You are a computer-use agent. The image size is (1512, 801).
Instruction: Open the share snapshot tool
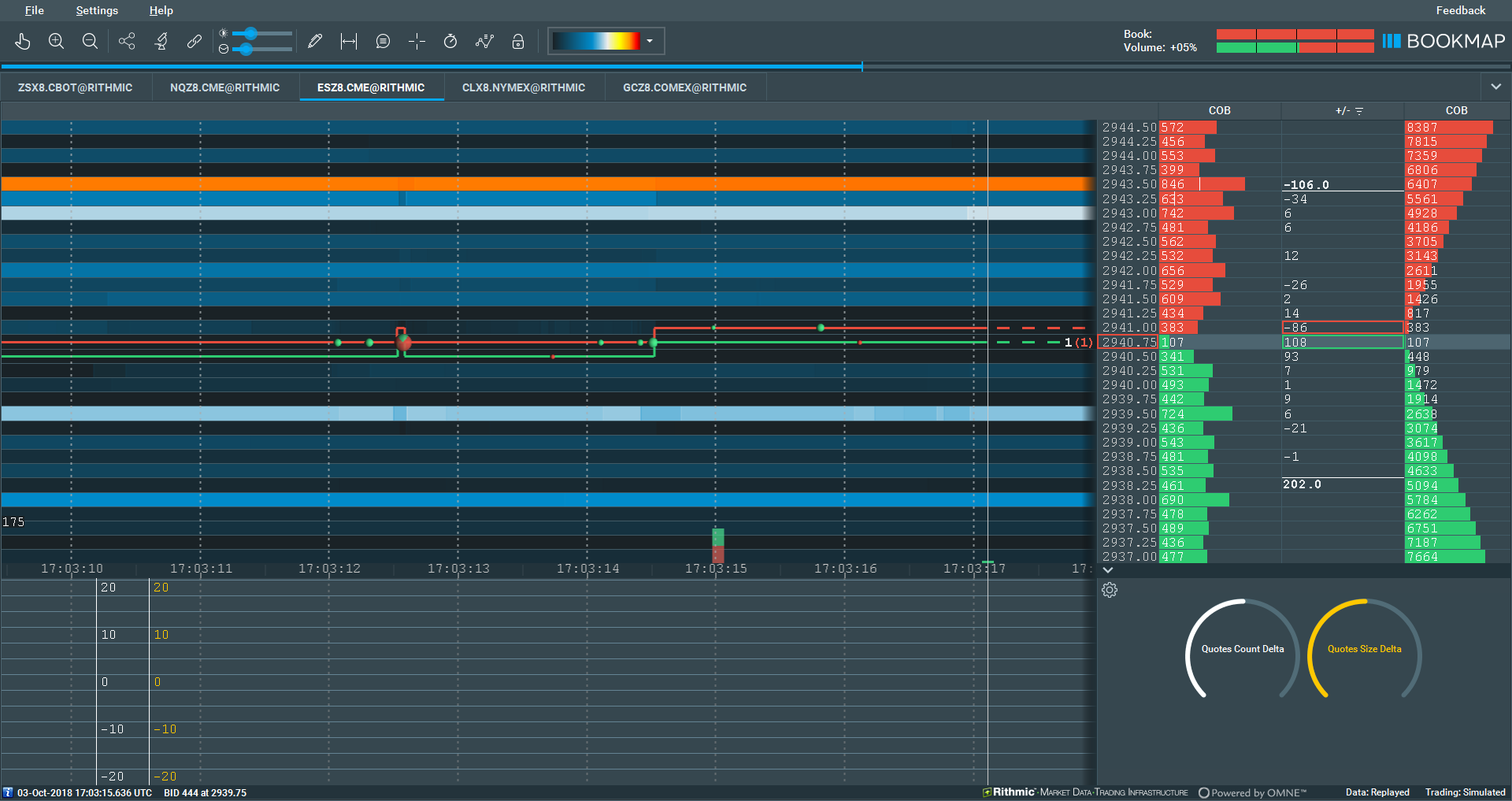[x=127, y=41]
